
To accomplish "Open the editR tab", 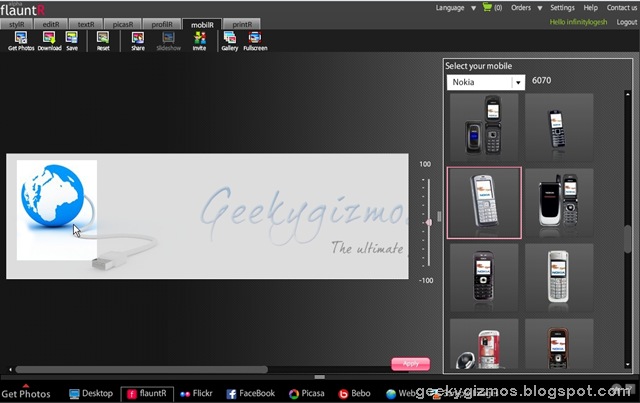I will click(x=51, y=24).
